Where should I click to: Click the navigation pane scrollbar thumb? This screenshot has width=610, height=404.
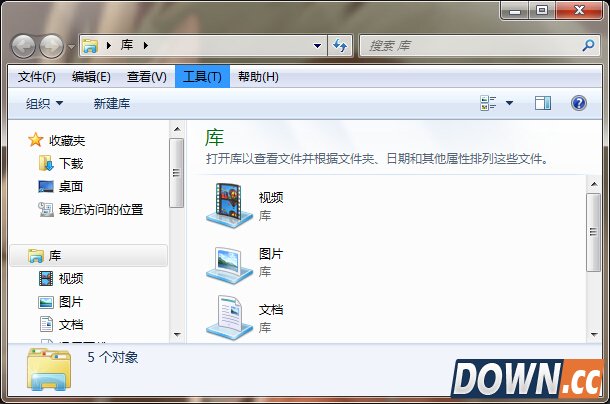click(x=177, y=173)
